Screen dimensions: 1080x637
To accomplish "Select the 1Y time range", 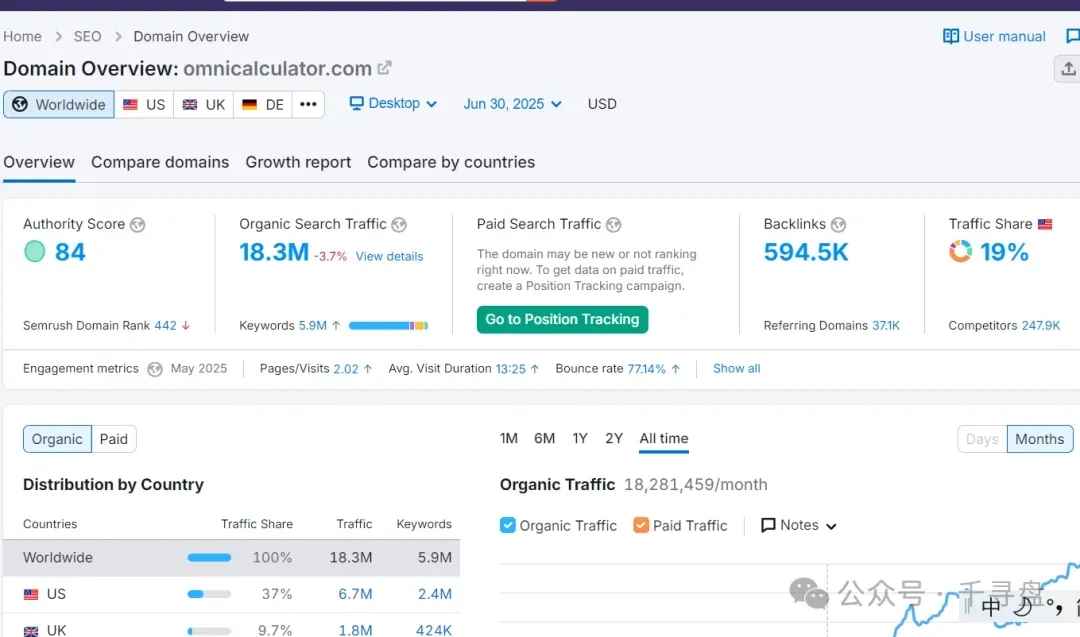I will pos(580,439).
